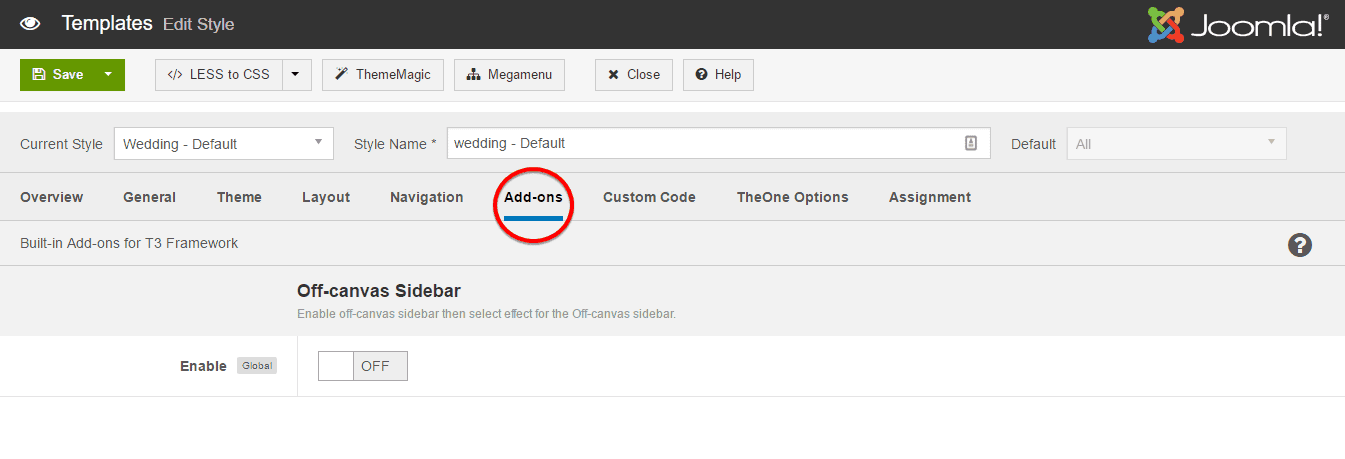Click the Help toolbar button
Screen dimensions: 1345x459
[718, 75]
